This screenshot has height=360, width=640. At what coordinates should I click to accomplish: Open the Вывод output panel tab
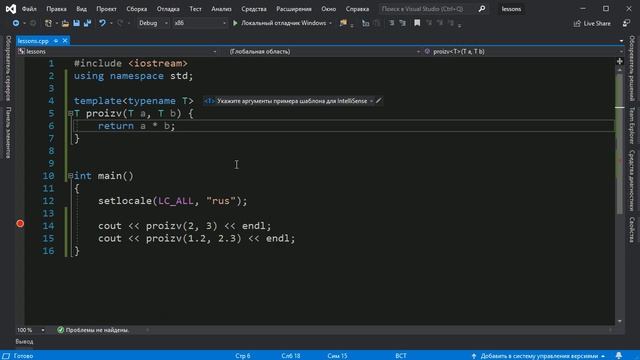tap(24, 341)
